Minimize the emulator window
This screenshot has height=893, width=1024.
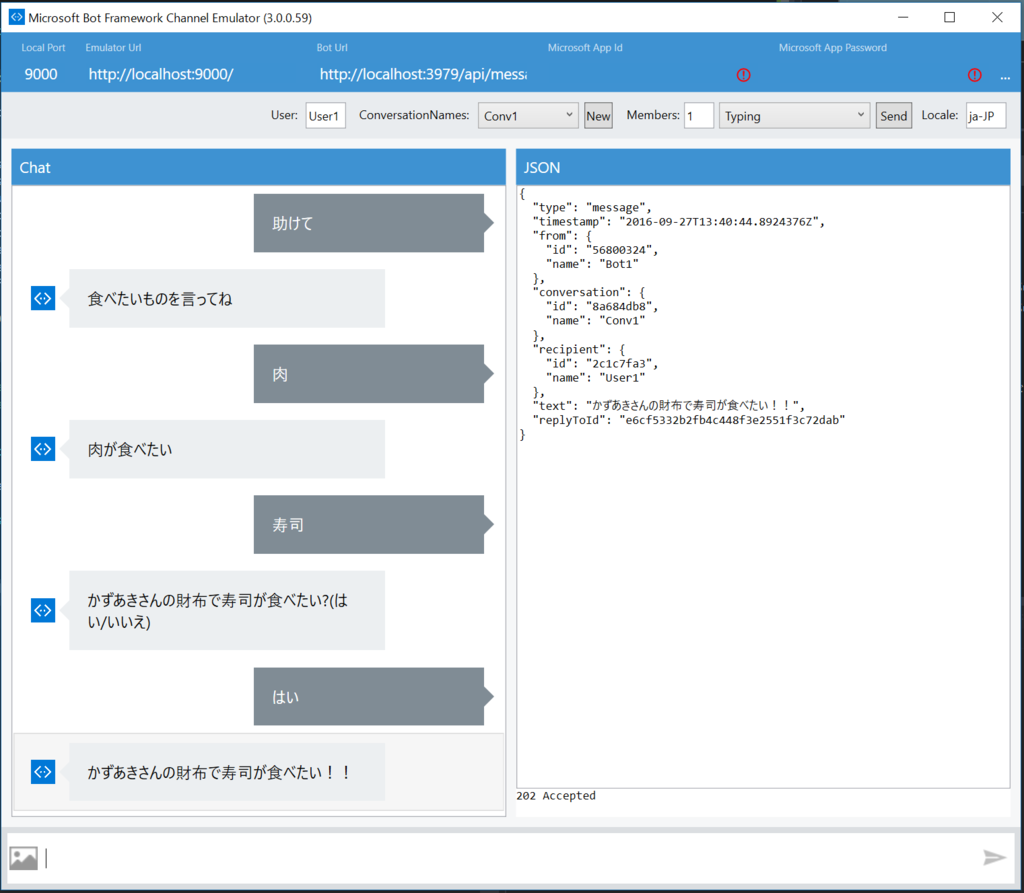[x=903, y=17]
